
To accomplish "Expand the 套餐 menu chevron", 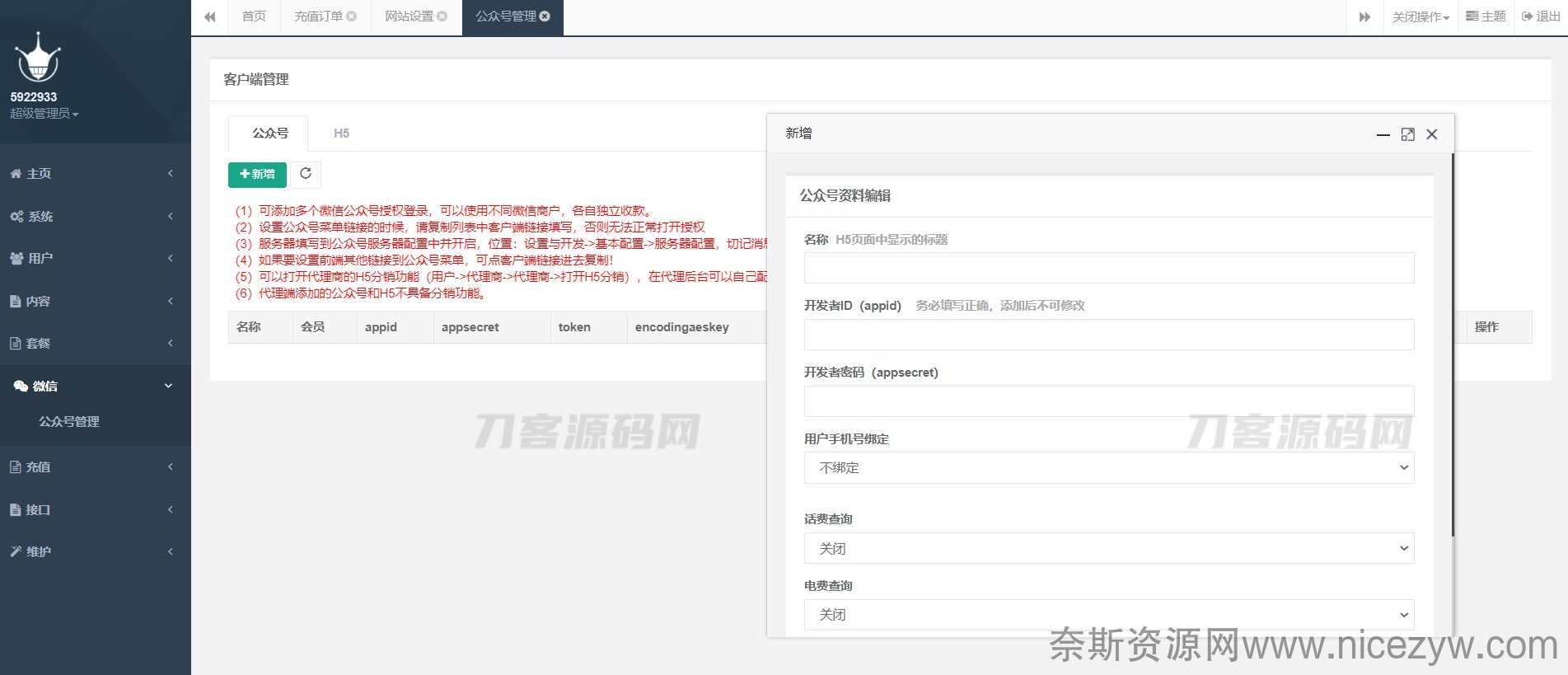I will pos(171,343).
